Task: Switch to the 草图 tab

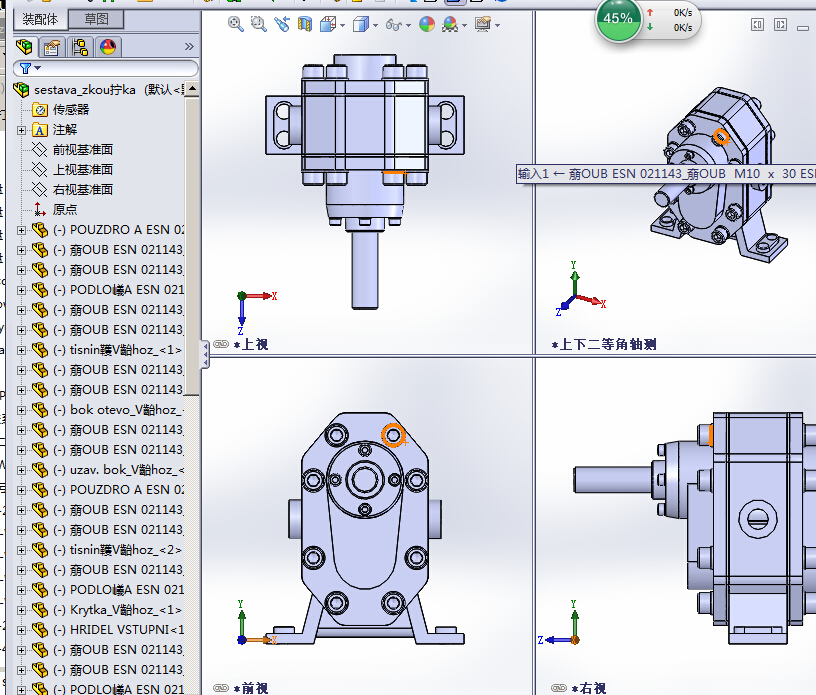Action: [x=96, y=19]
